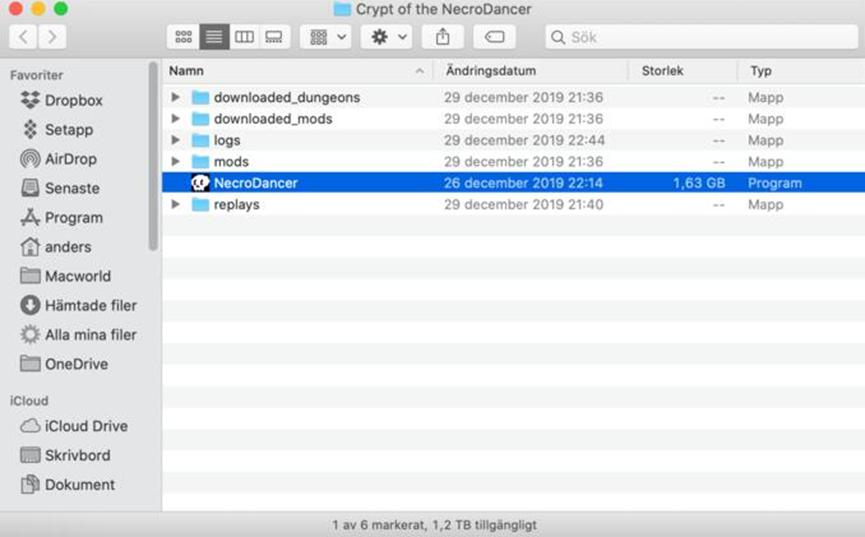The width and height of the screenshot is (865, 537).
Task: Switch to gallery view in toolbar
Action: [x=274, y=37]
